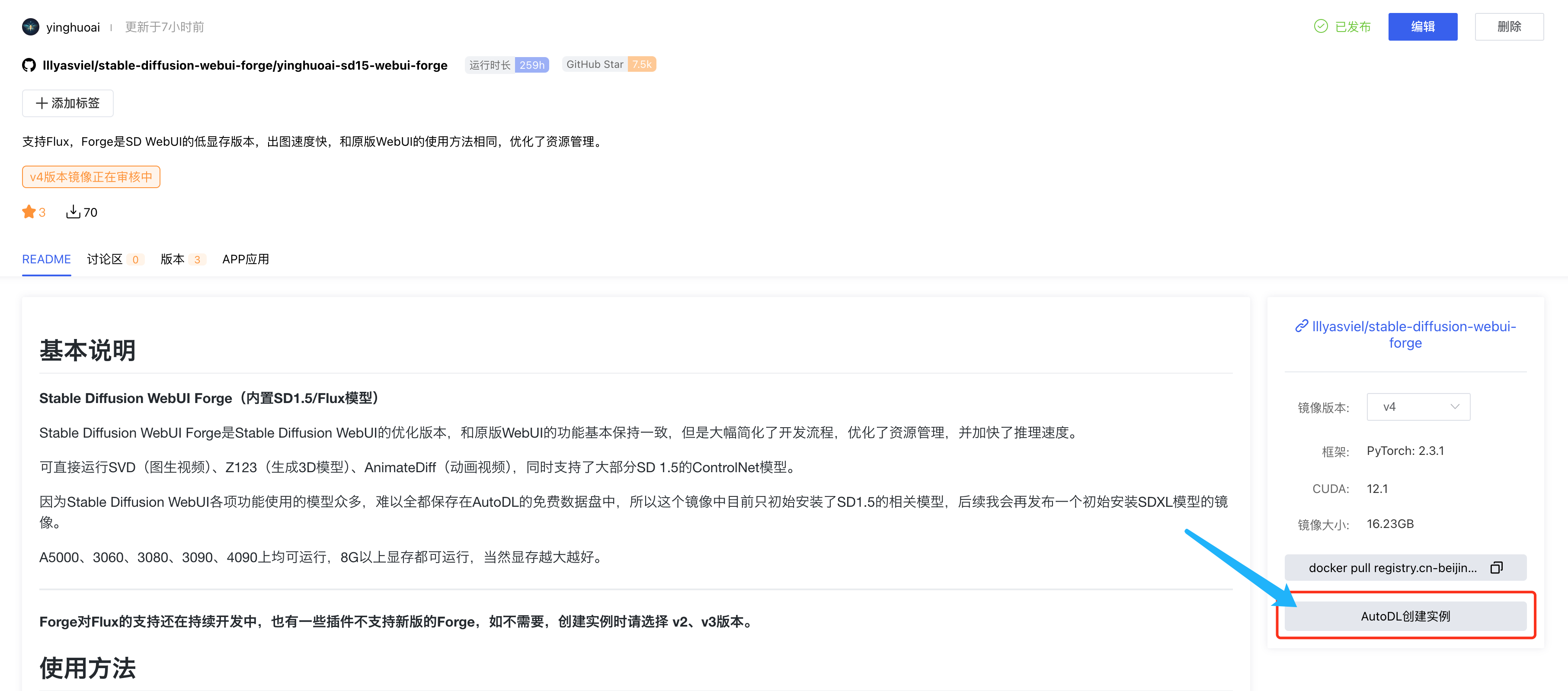Click the download count number 70
The width and height of the screenshot is (1568, 691).
pos(90,212)
